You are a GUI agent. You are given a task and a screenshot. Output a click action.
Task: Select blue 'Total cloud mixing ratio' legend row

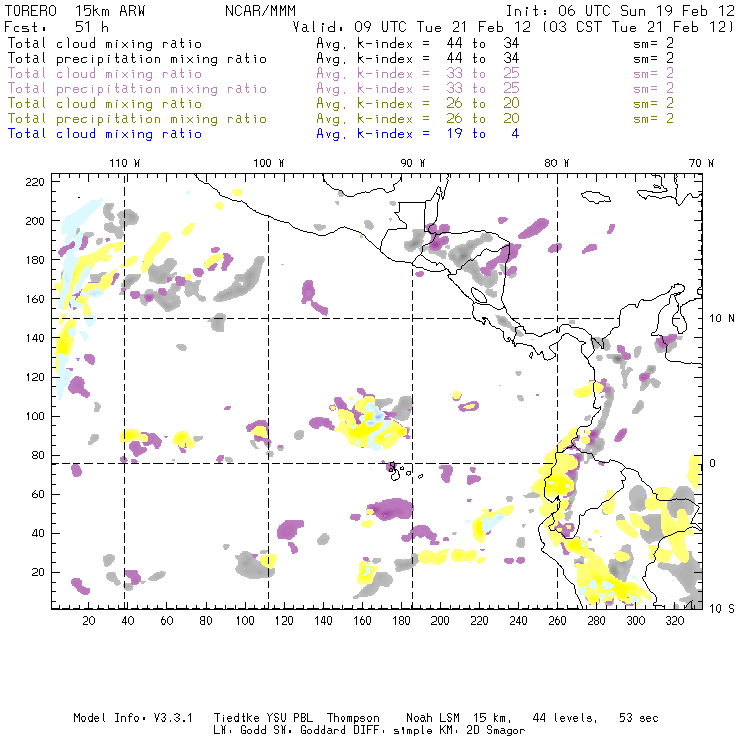(263, 134)
